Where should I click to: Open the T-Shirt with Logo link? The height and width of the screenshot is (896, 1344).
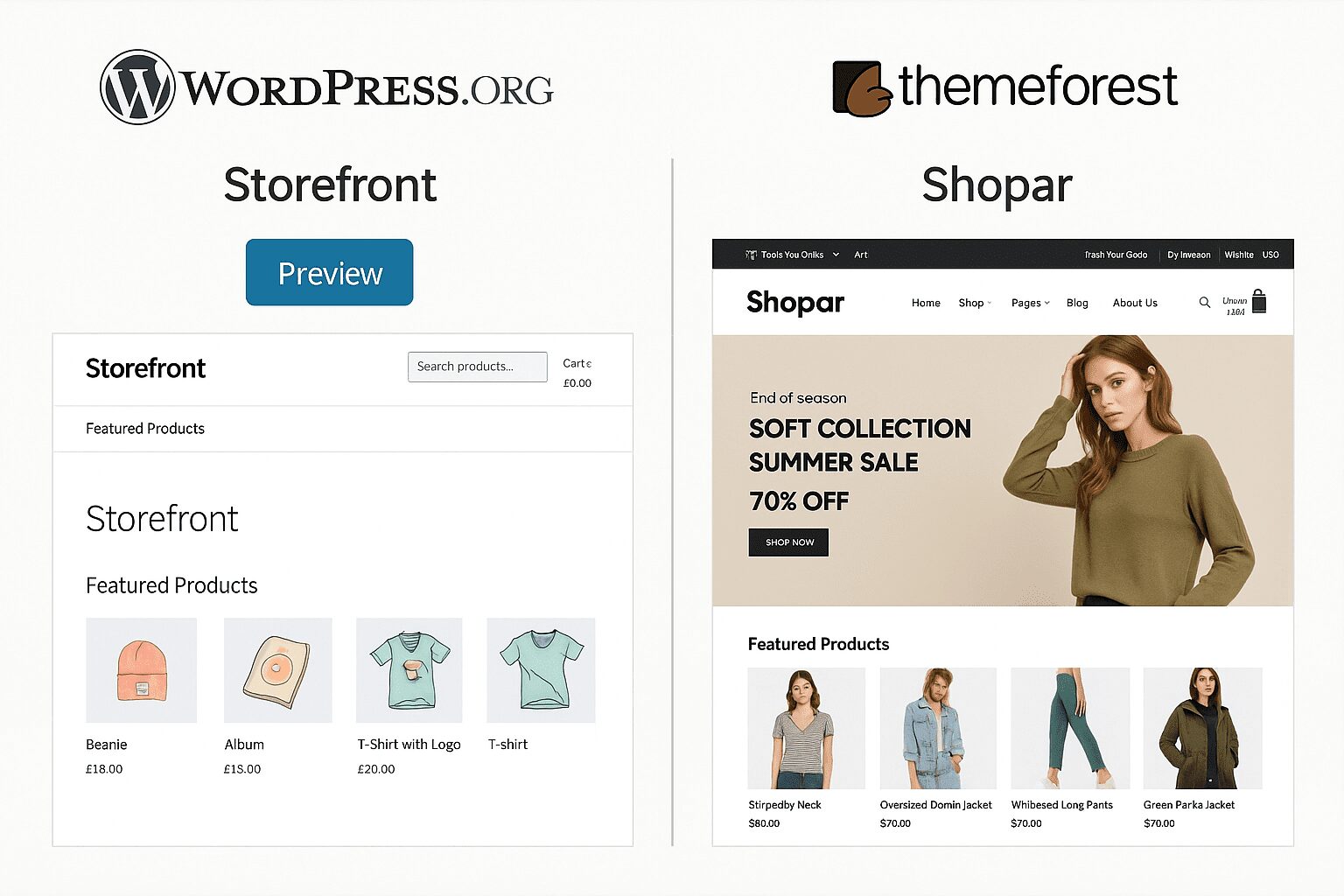pos(409,745)
